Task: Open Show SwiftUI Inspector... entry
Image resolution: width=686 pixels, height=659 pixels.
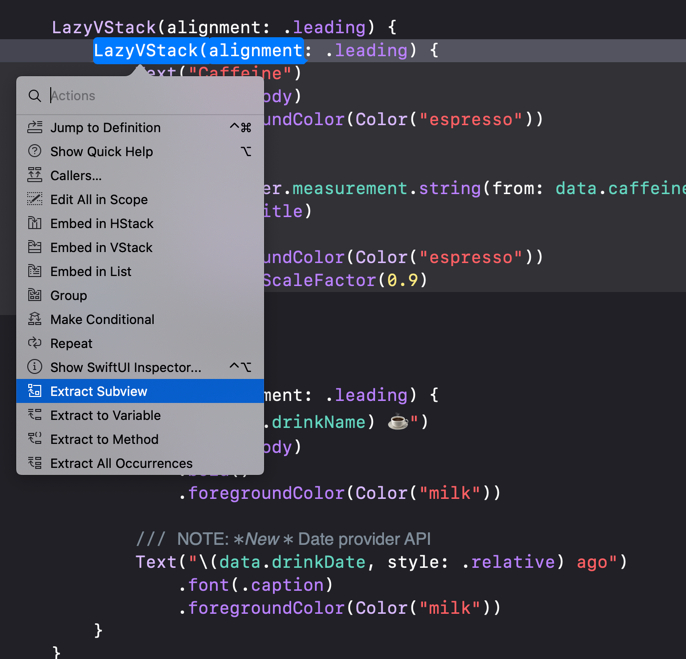Action: [140, 367]
